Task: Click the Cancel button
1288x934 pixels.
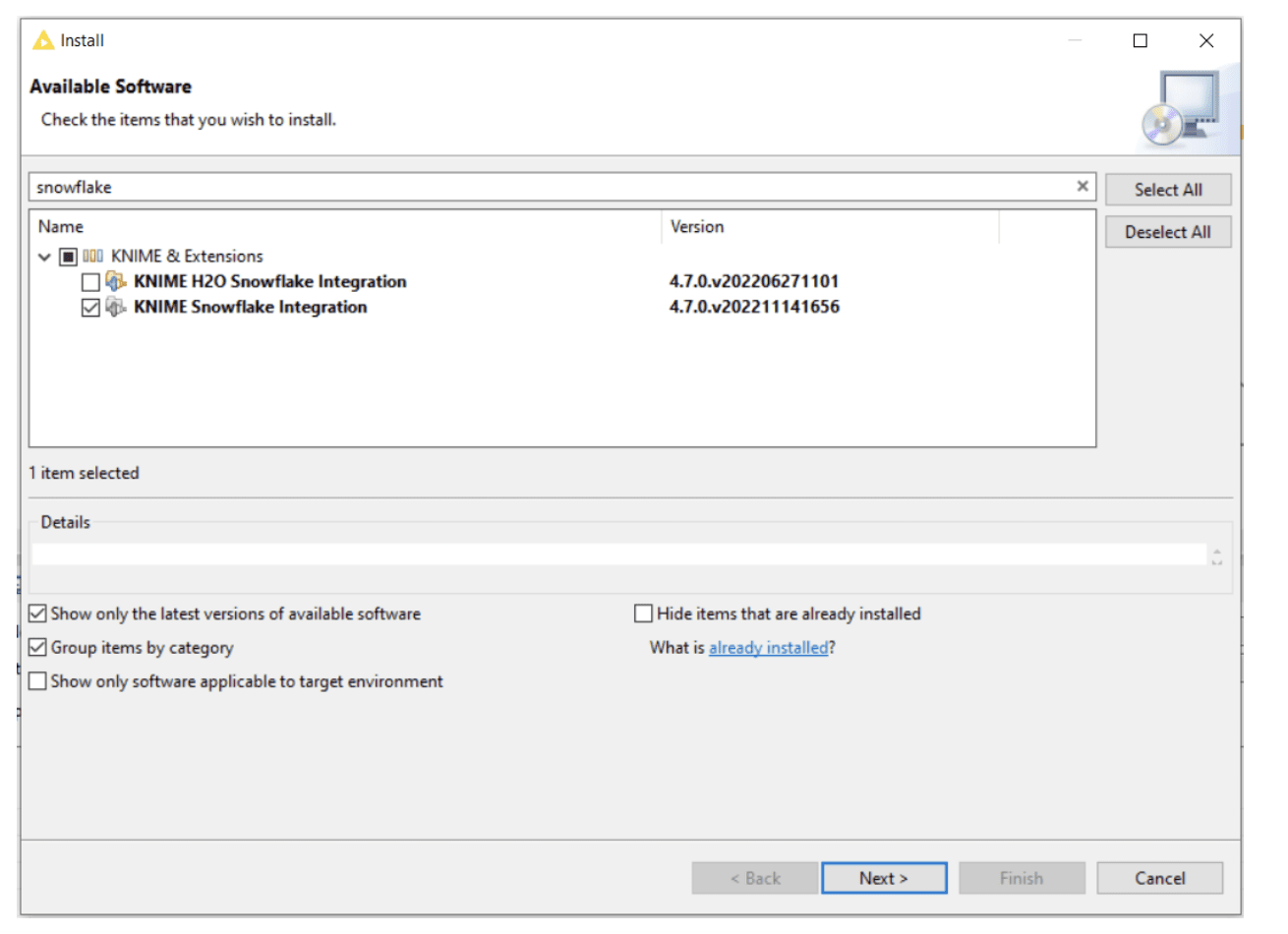Action: pyautogui.click(x=1160, y=878)
